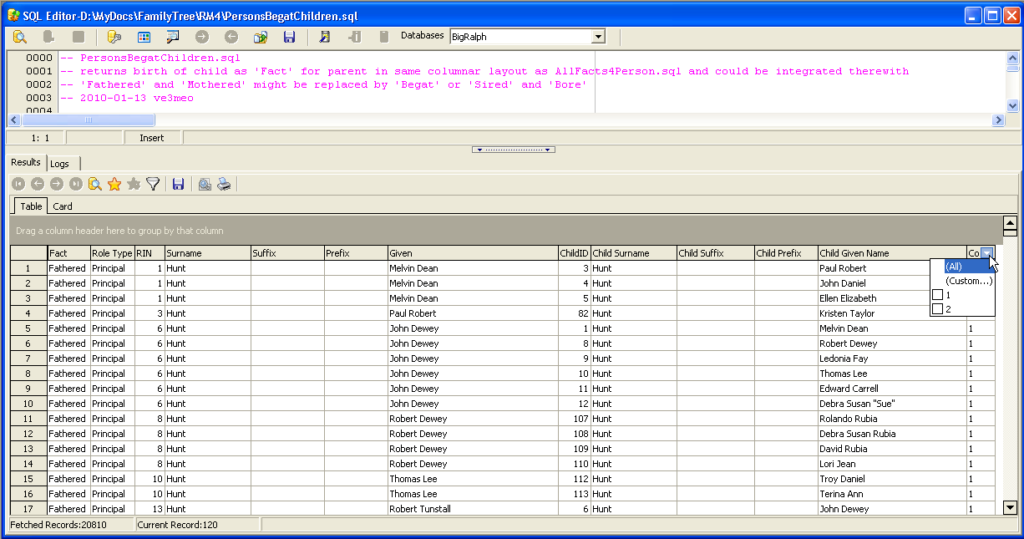Click the color grid table icon
Viewport: 1024px width, 539px height.
coord(144,37)
